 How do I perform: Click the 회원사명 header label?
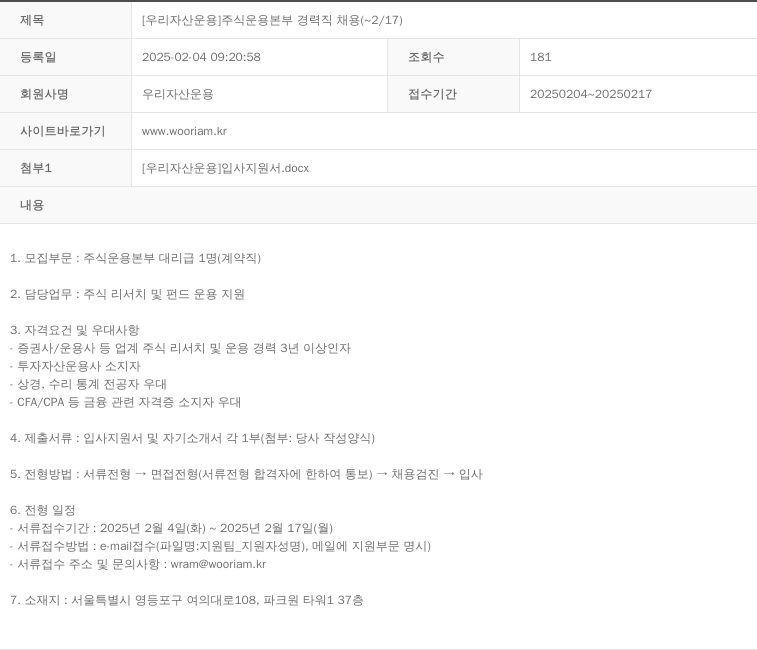[44, 94]
